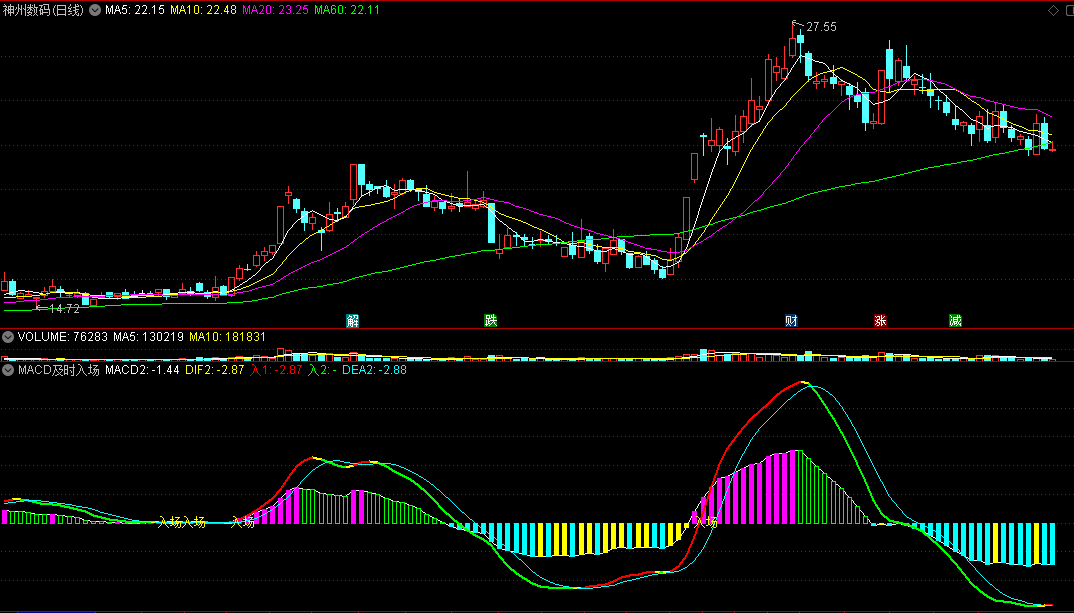Screen dimensions: 1074x613
Task: Click the volume MA10: 181831 label
Action: [227, 337]
